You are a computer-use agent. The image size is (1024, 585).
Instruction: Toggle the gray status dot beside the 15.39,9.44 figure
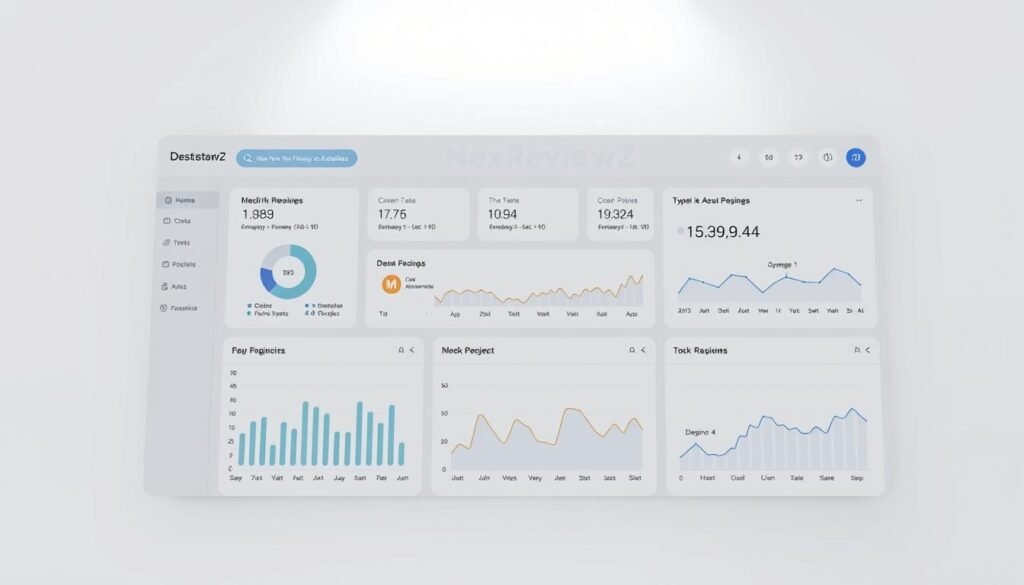(x=681, y=231)
